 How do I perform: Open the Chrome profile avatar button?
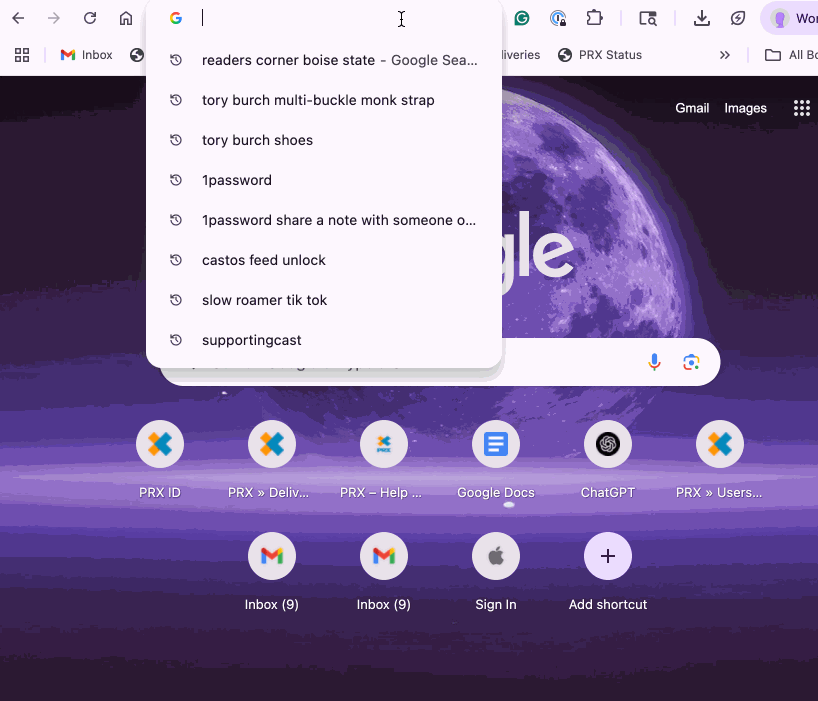click(x=789, y=18)
